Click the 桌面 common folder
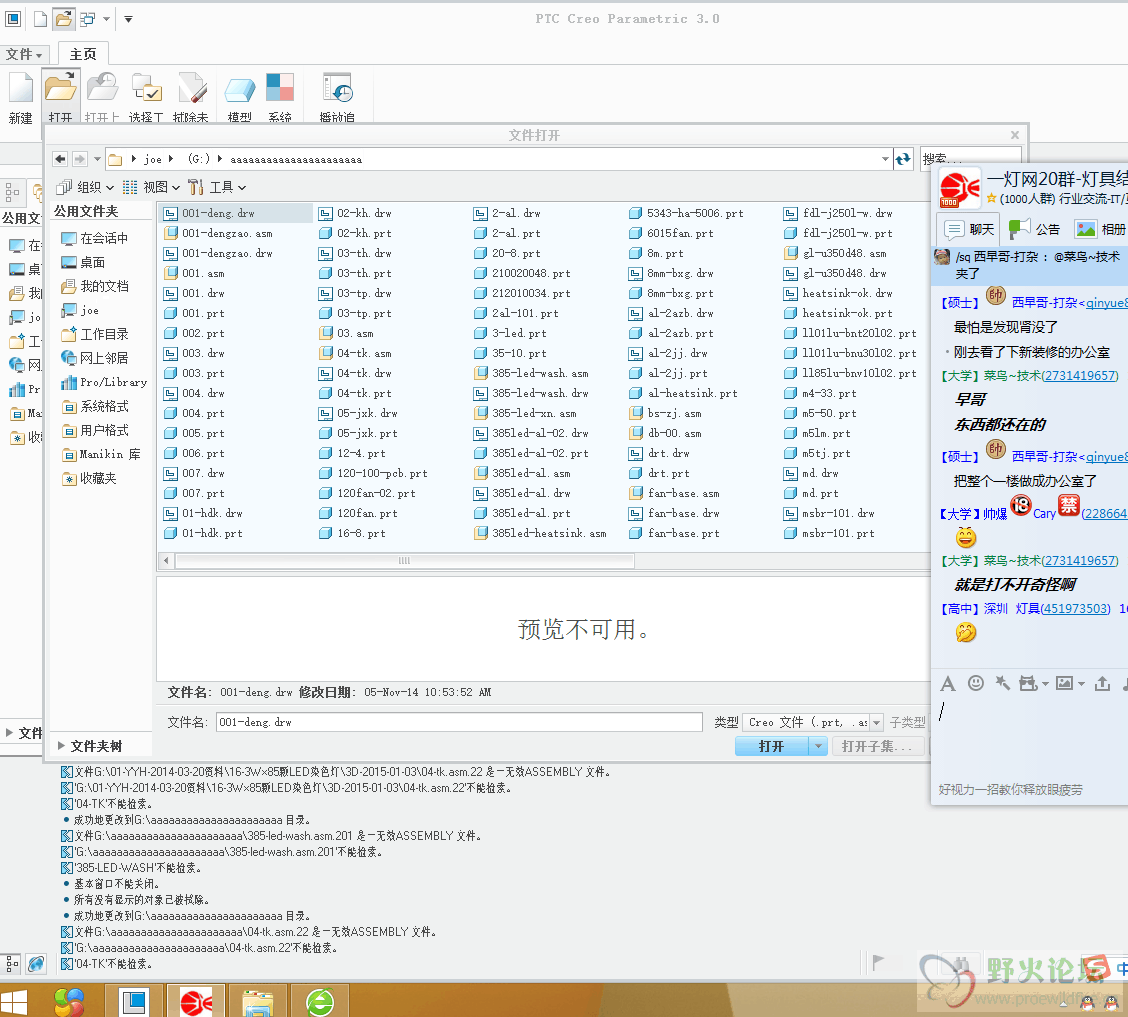This screenshot has height=1017, width=1128. pyautogui.click(x=83, y=263)
